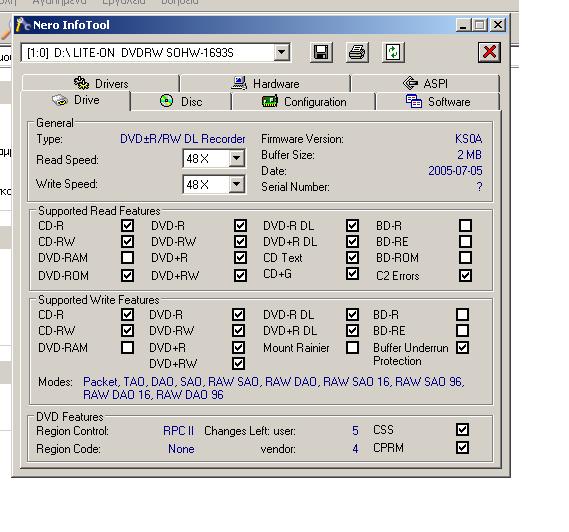Toggle DVD+R DL checkbox in Read Features
The width and height of the screenshot is (569, 532).
pyautogui.click(x=352, y=241)
